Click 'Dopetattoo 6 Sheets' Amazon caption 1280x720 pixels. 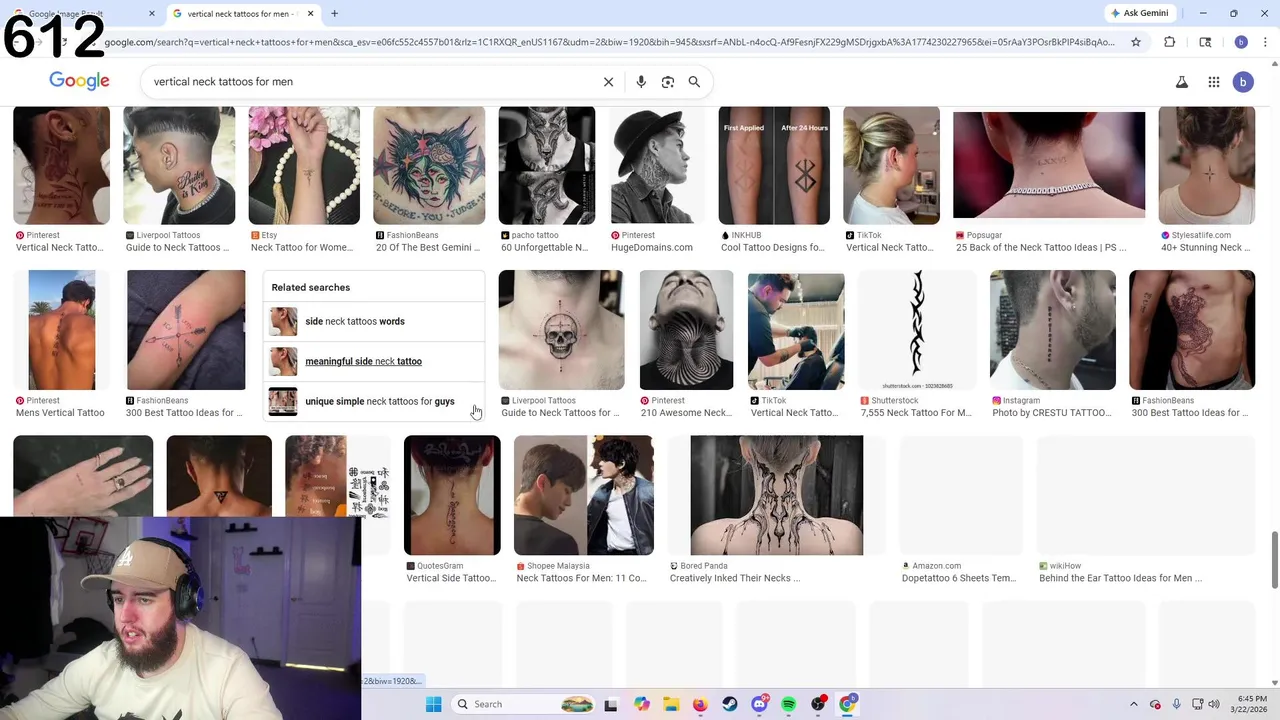click(x=959, y=578)
